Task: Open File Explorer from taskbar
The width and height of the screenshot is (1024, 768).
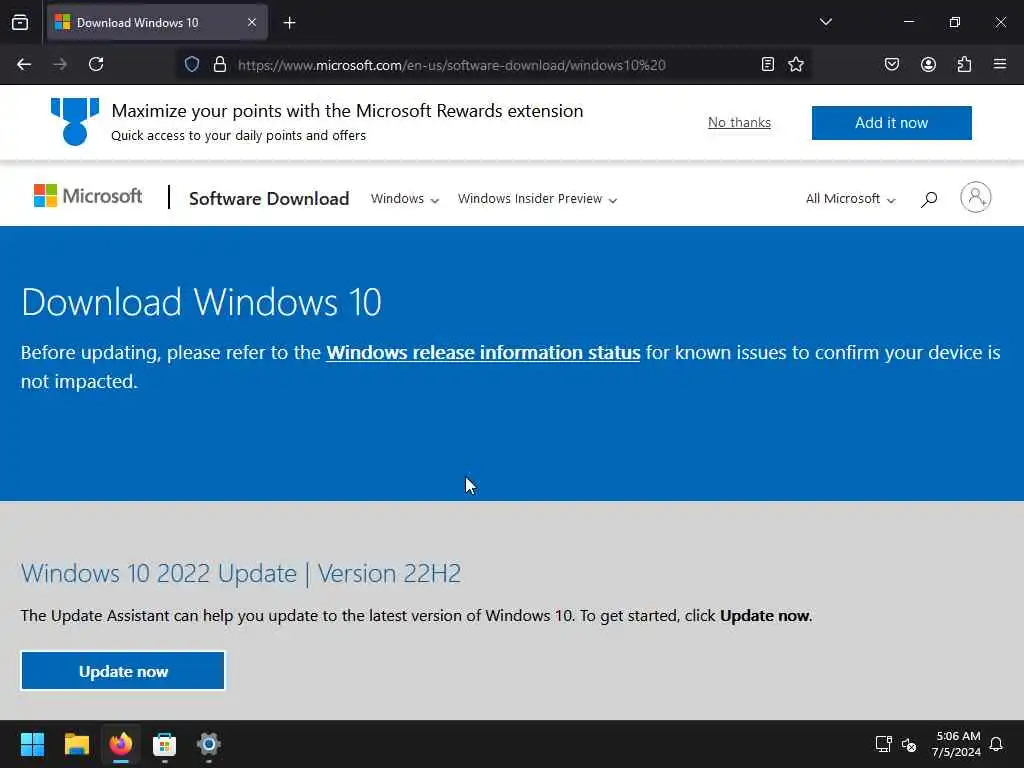Action: 76,744
